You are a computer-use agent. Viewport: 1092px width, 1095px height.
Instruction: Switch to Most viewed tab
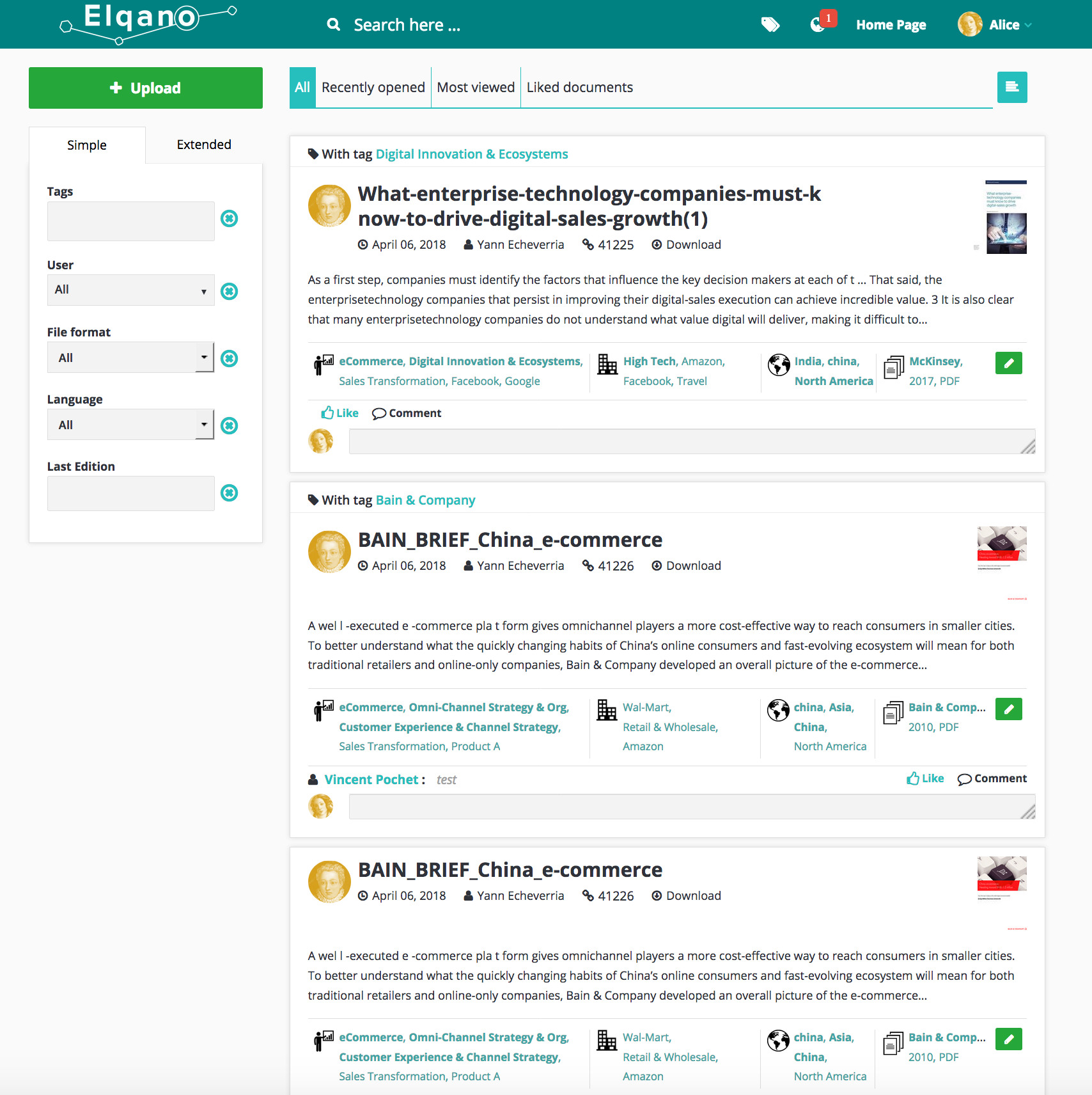(476, 88)
